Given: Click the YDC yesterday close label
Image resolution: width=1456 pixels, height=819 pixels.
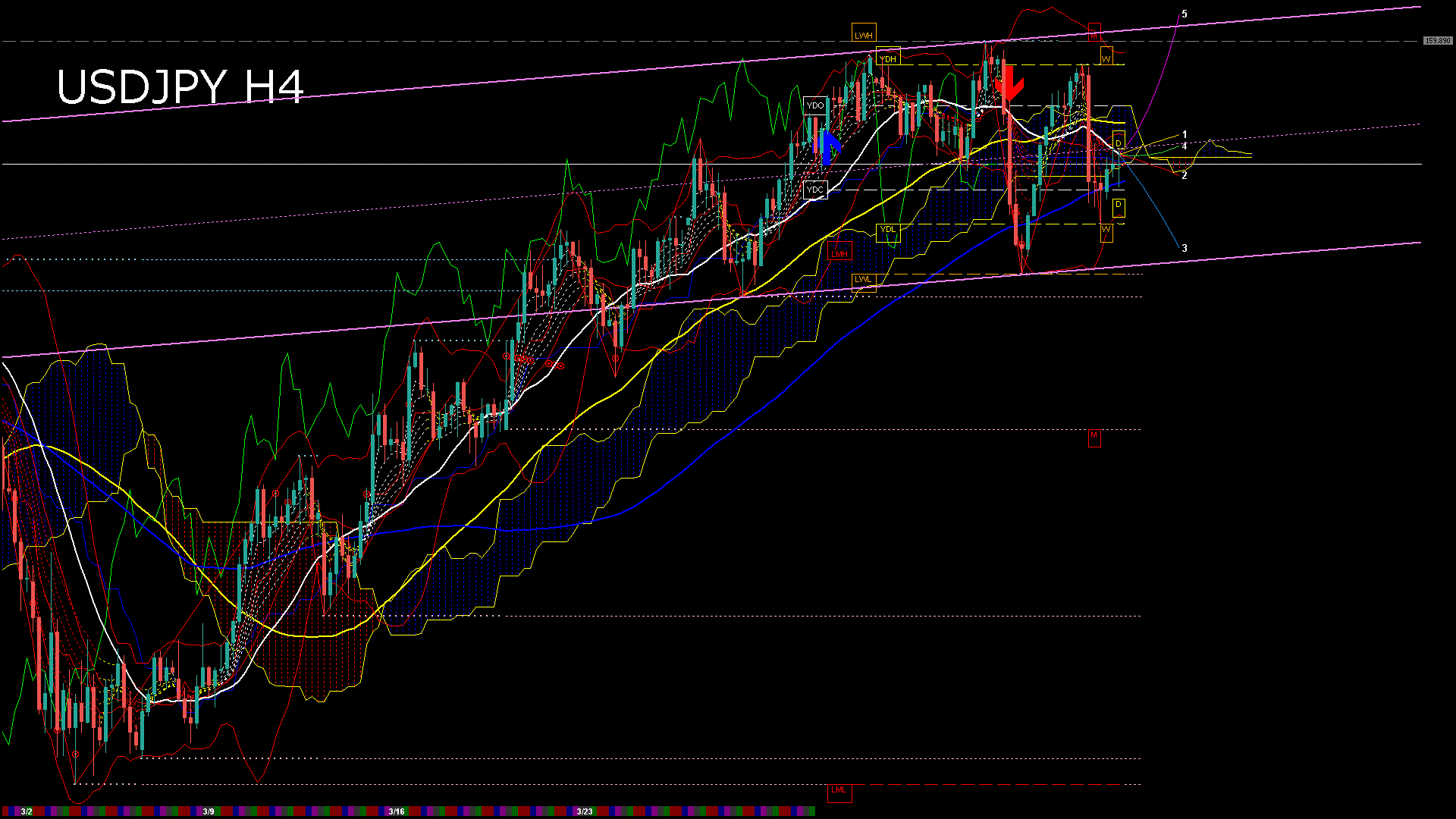Looking at the screenshot, I should pyautogui.click(x=815, y=190).
